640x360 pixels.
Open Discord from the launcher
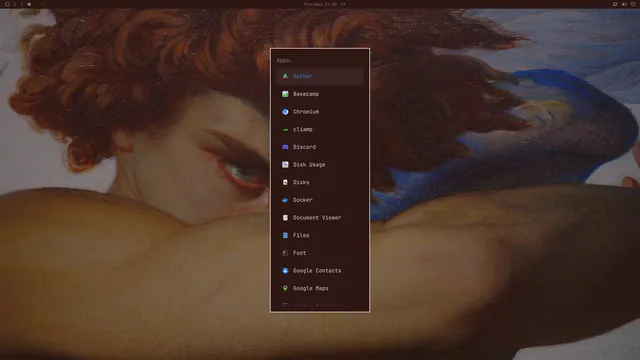pyautogui.click(x=320, y=147)
